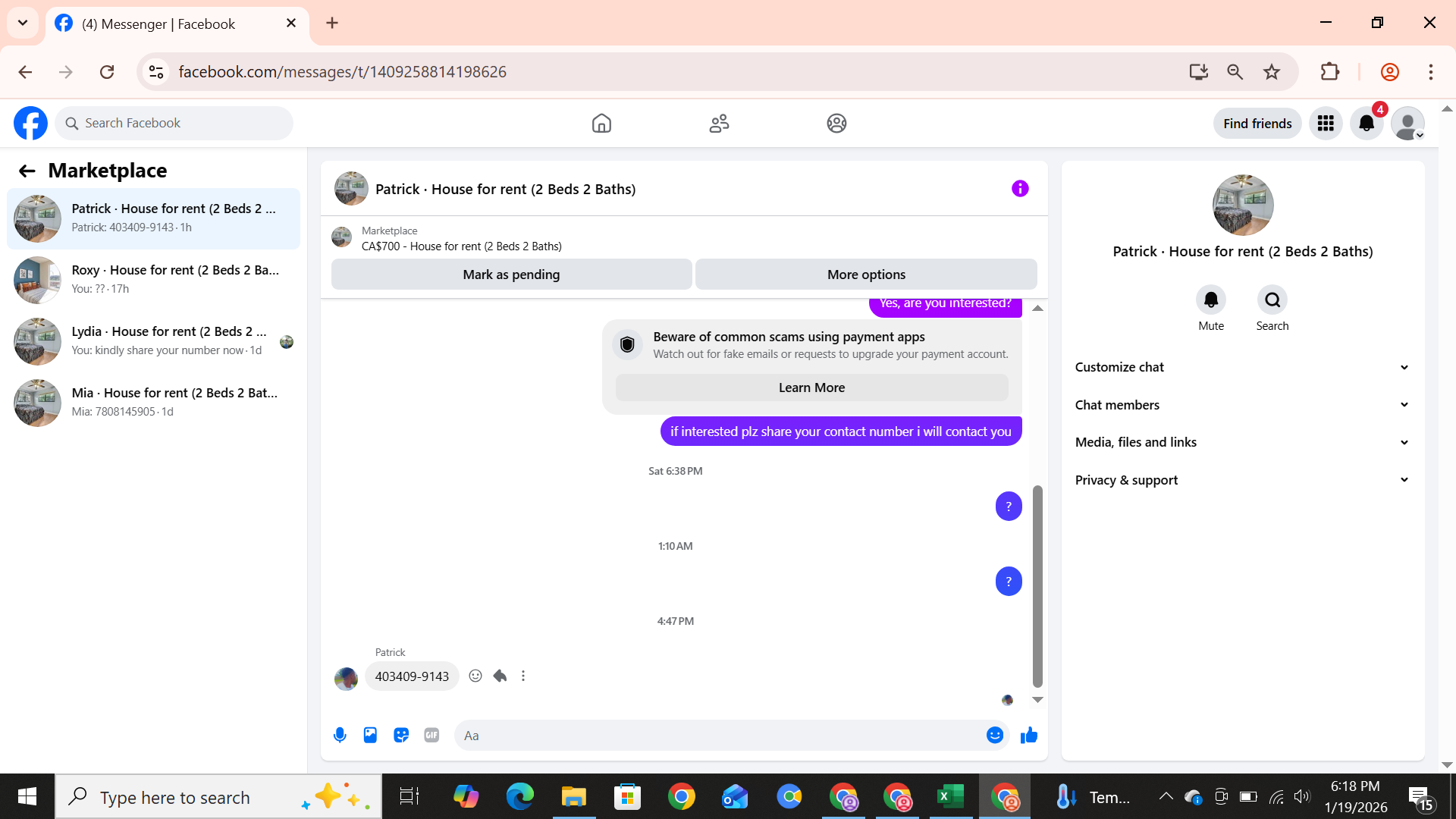This screenshot has width=1456, height=819.
Task: Open the sticker picker icon
Action: [x=401, y=735]
